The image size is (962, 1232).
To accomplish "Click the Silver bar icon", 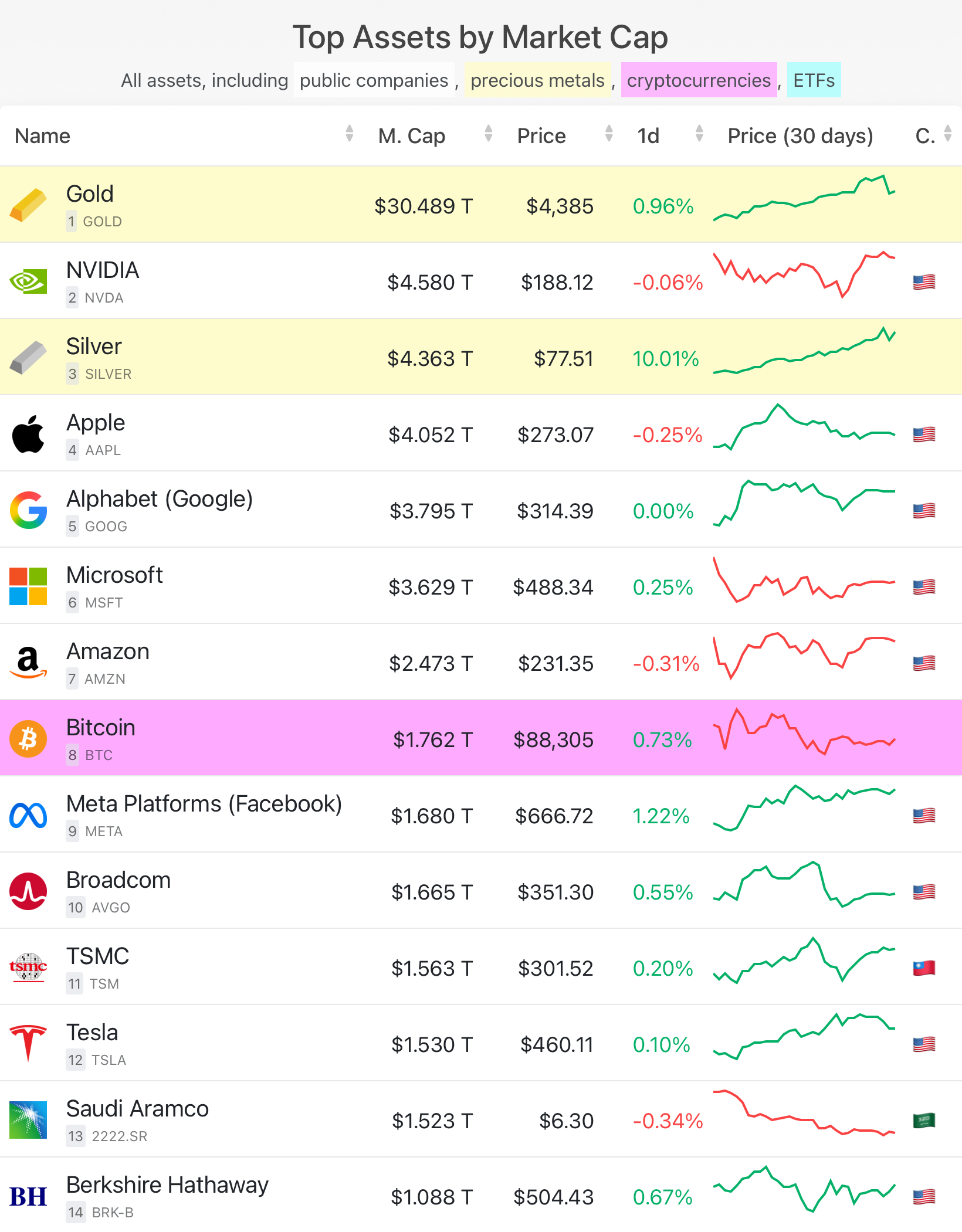I will [x=28, y=358].
